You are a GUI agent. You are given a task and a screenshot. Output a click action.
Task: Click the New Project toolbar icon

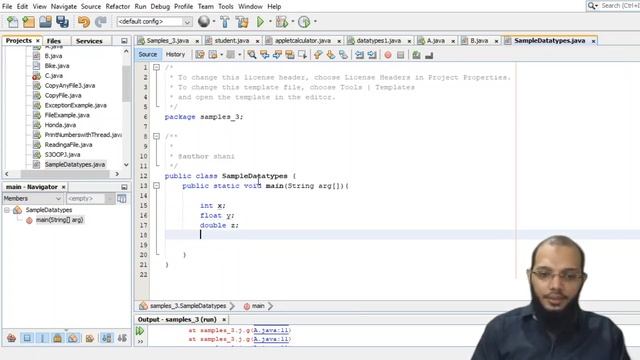point(29,22)
